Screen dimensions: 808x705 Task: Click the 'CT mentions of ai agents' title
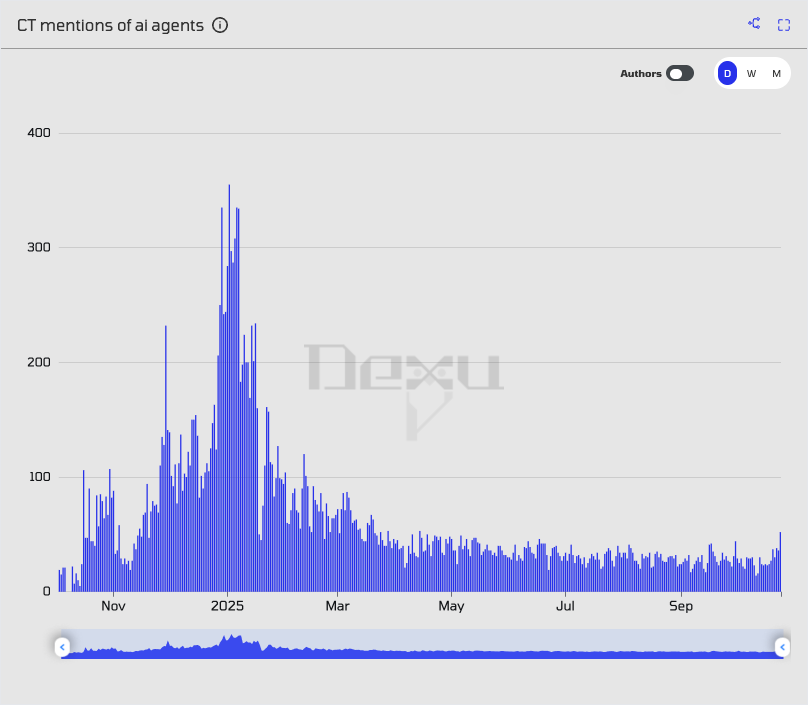point(109,25)
